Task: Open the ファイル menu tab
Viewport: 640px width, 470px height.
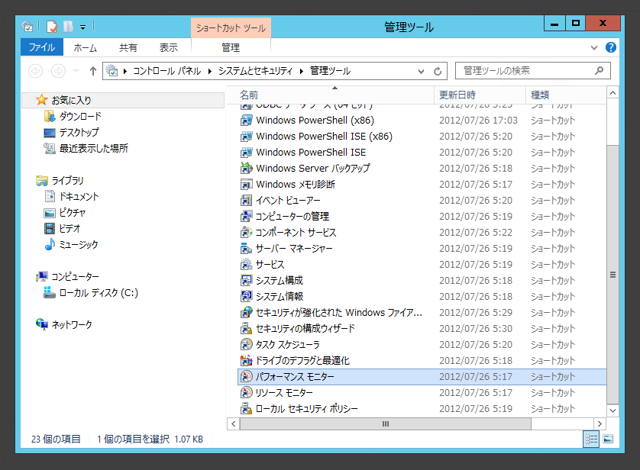Action: [x=42, y=47]
